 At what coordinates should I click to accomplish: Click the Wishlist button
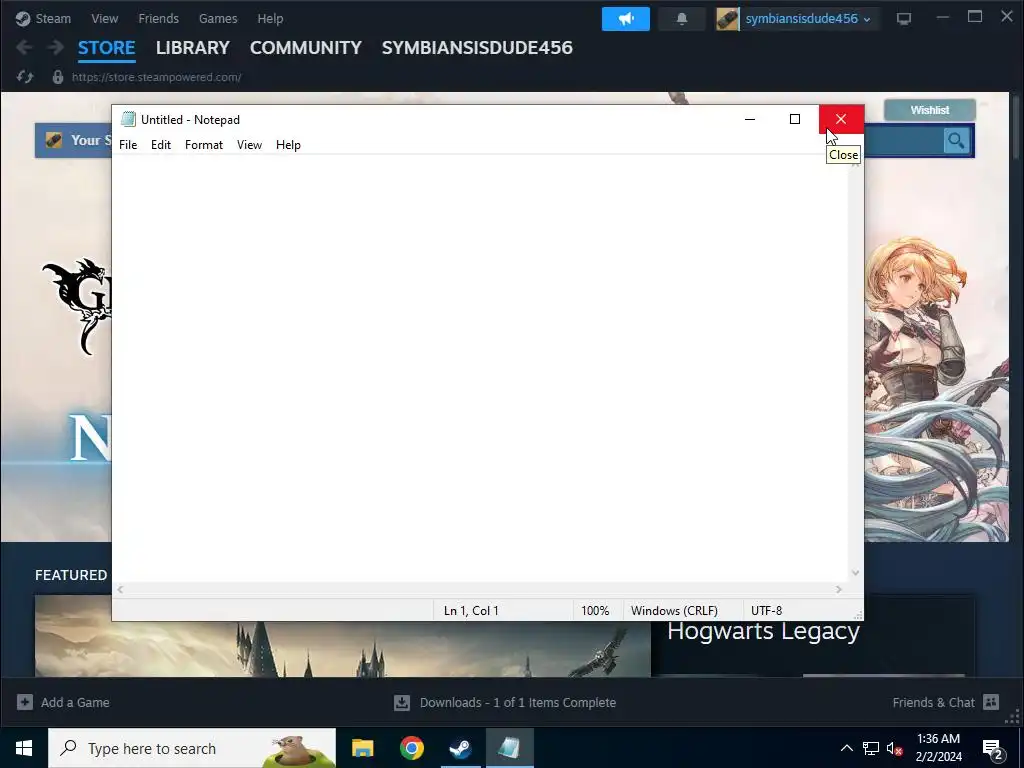[929, 110]
